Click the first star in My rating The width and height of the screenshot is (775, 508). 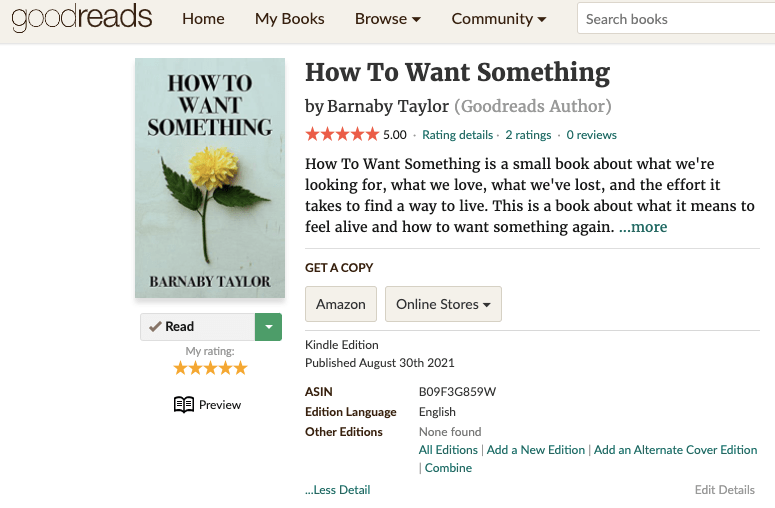181,368
